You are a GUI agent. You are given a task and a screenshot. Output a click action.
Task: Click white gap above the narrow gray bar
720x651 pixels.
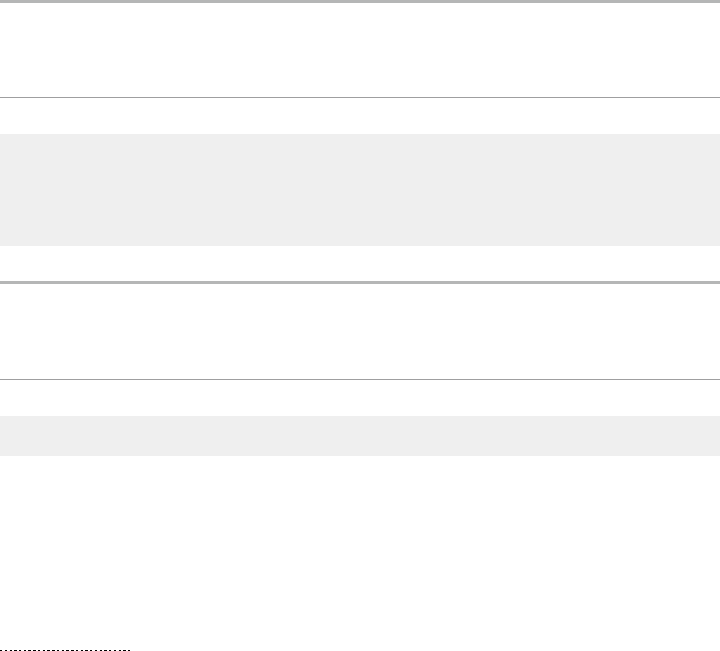(360, 398)
